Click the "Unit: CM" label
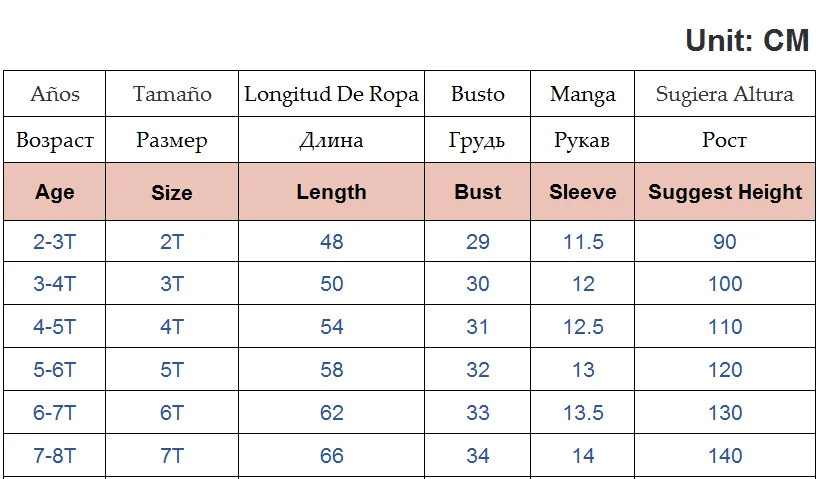The width and height of the screenshot is (819, 479). [x=746, y=40]
